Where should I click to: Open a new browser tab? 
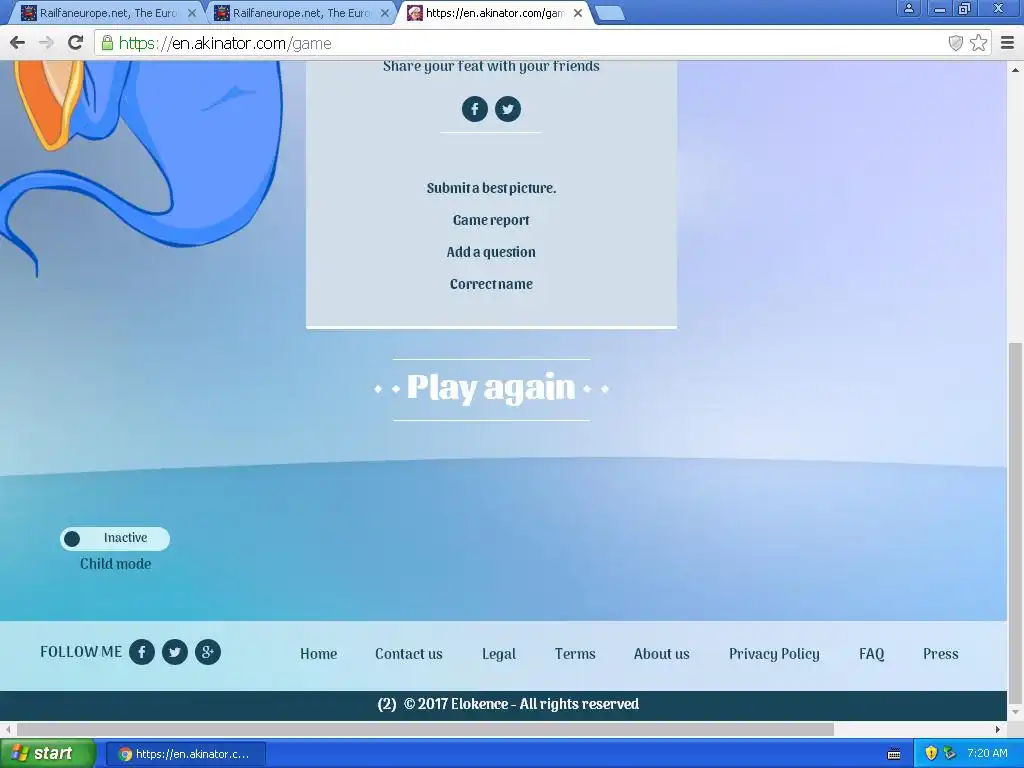(x=610, y=13)
